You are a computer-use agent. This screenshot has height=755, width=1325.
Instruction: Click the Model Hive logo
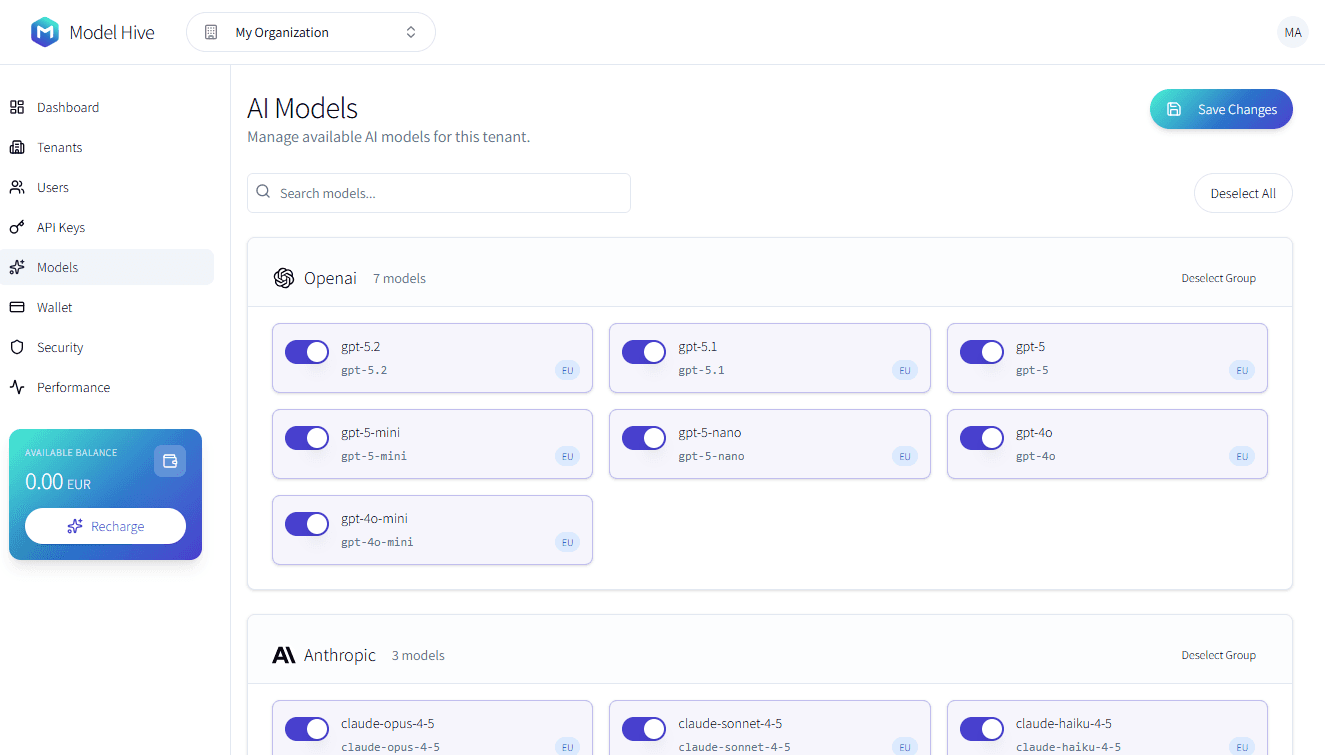(x=44, y=31)
